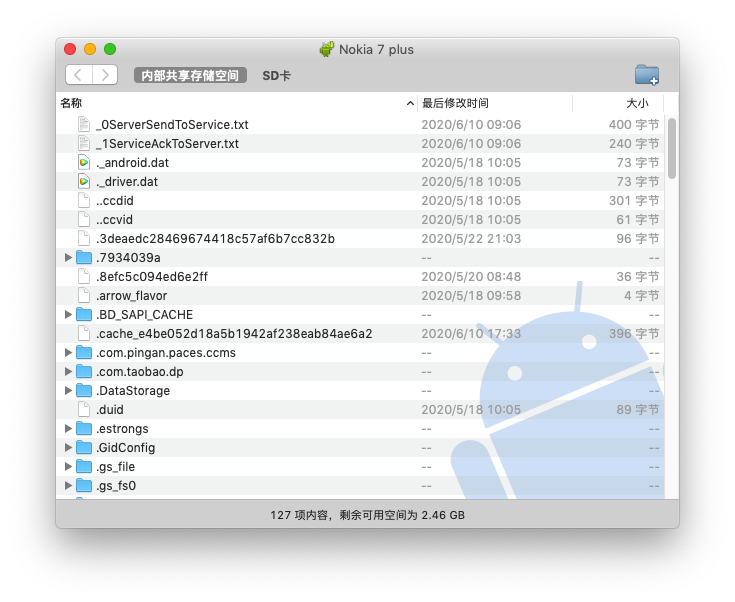Select the _0ServerSendToService.txt file name
The width and height of the screenshot is (735, 602).
coord(172,125)
